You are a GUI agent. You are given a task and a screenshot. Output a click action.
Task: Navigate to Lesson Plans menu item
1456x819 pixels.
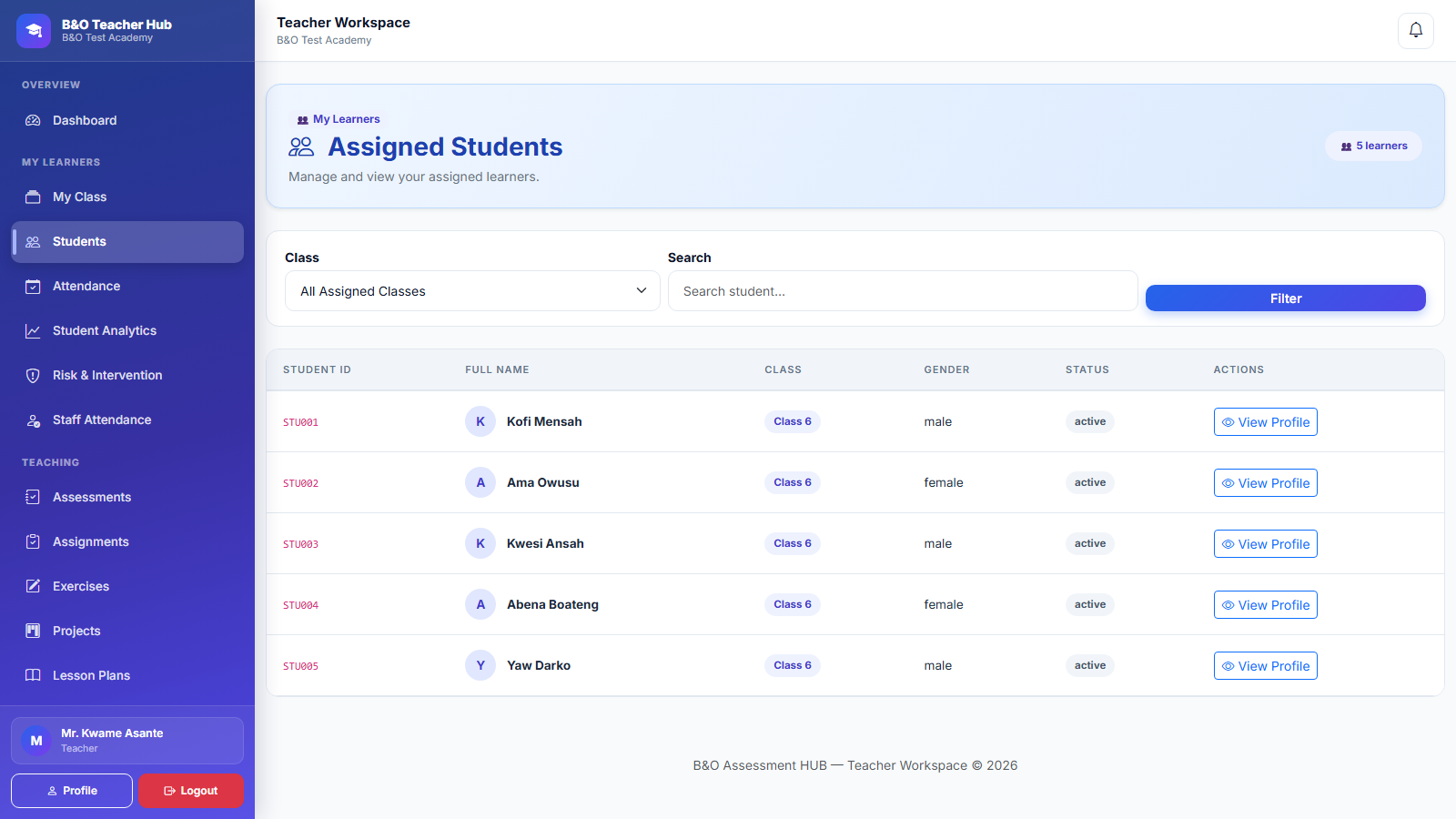tap(127, 675)
